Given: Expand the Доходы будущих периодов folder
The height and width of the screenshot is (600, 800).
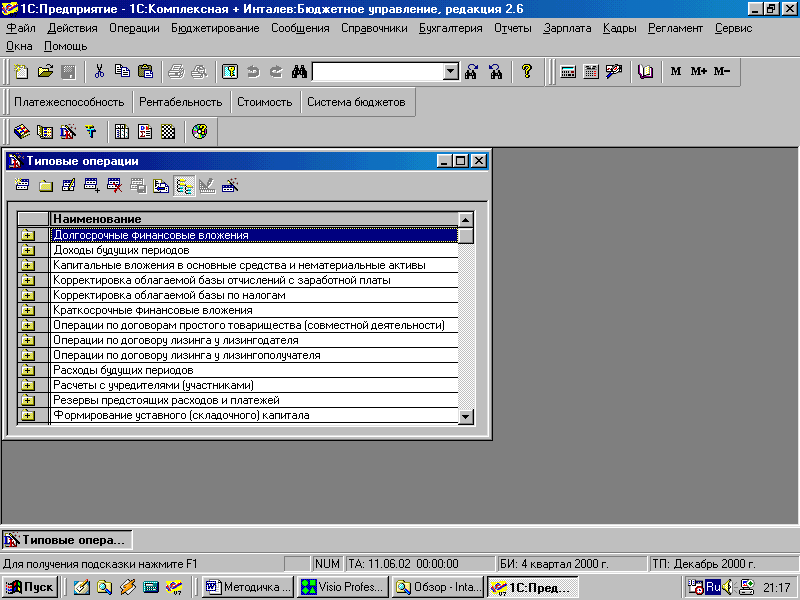Looking at the screenshot, I should click(28, 251).
